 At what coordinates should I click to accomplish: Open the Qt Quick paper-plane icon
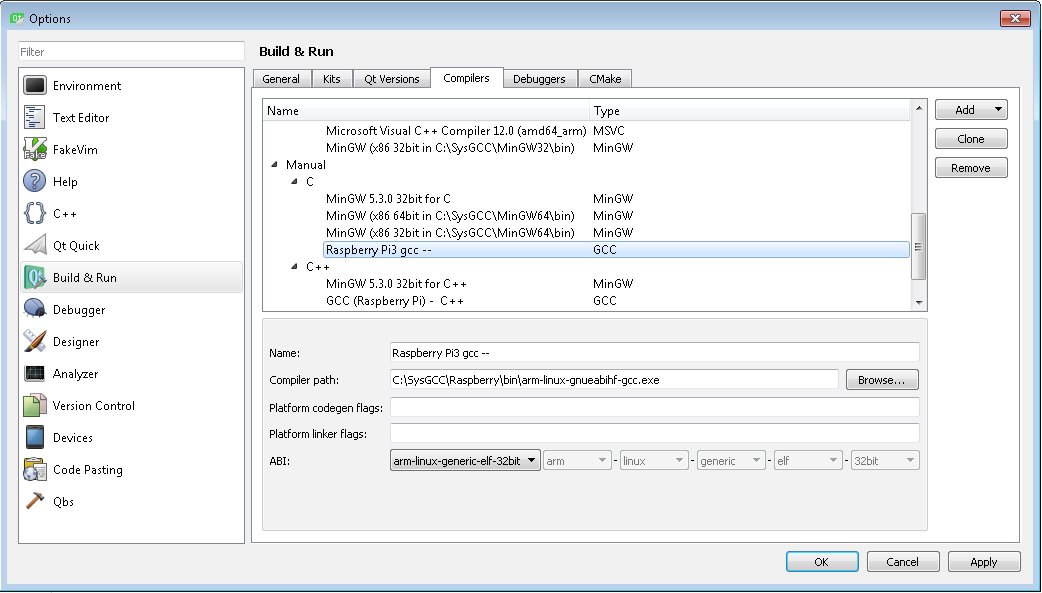click(x=35, y=245)
